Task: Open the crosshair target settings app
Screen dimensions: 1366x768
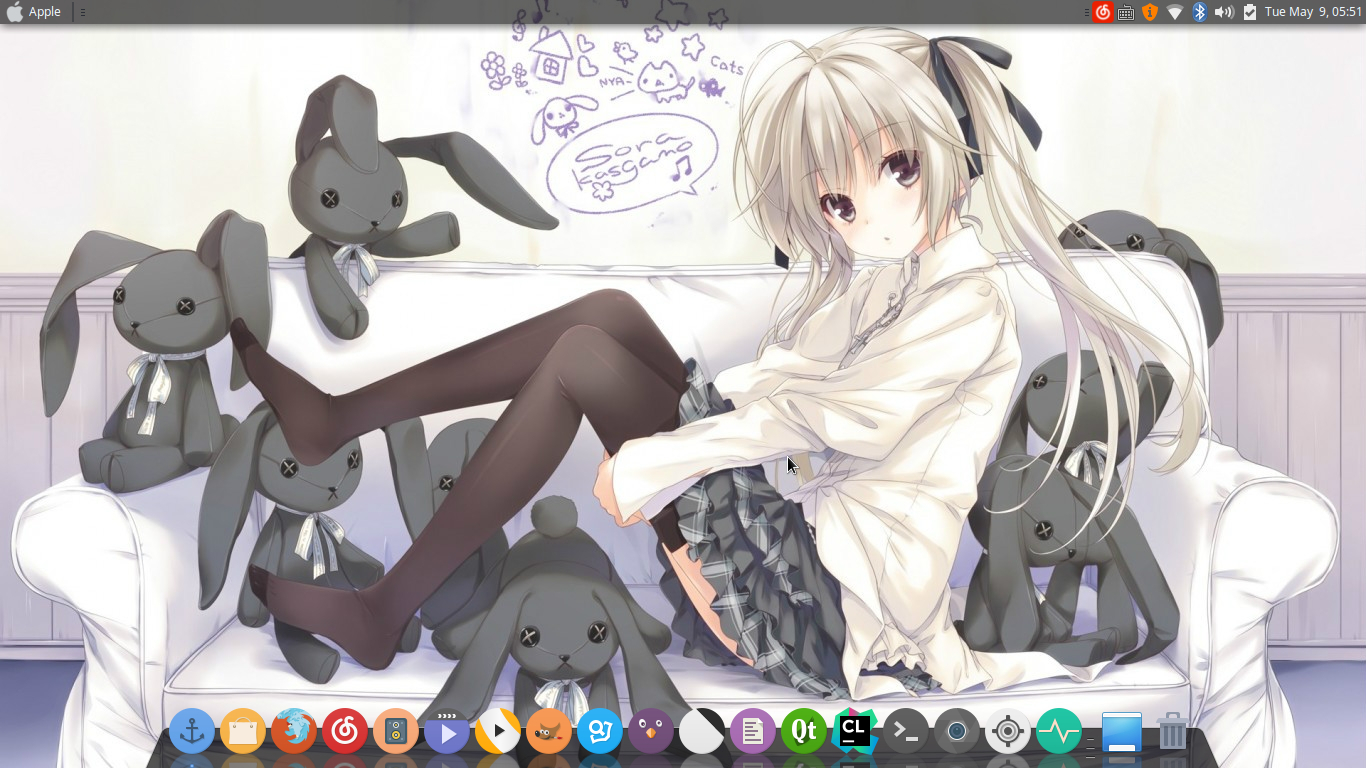Action: [x=1008, y=732]
